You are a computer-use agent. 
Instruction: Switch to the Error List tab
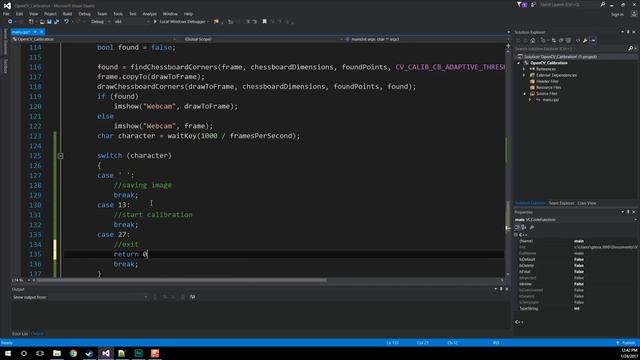pyautogui.click(x=20, y=334)
